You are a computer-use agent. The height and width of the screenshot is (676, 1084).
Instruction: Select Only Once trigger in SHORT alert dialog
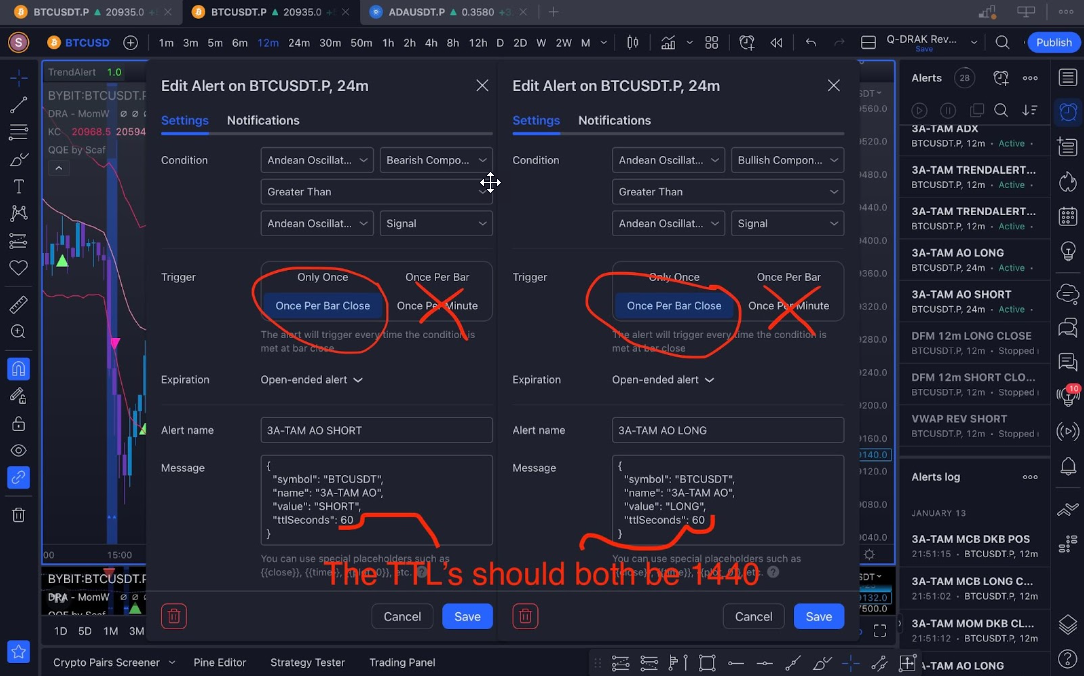tap(323, 277)
